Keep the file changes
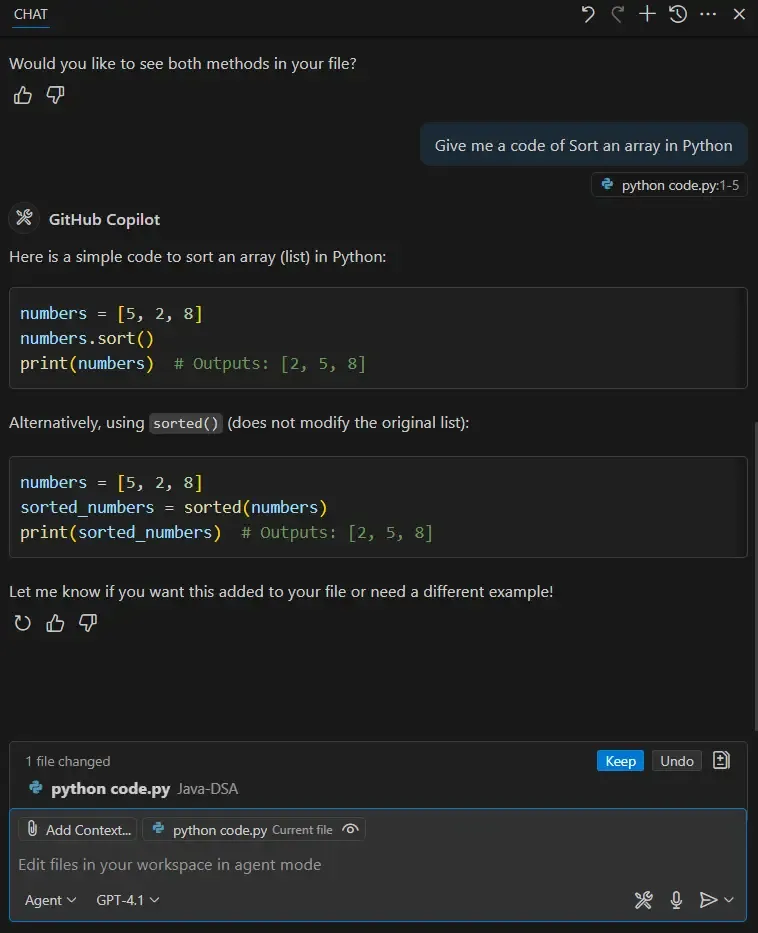 pos(620,761)
